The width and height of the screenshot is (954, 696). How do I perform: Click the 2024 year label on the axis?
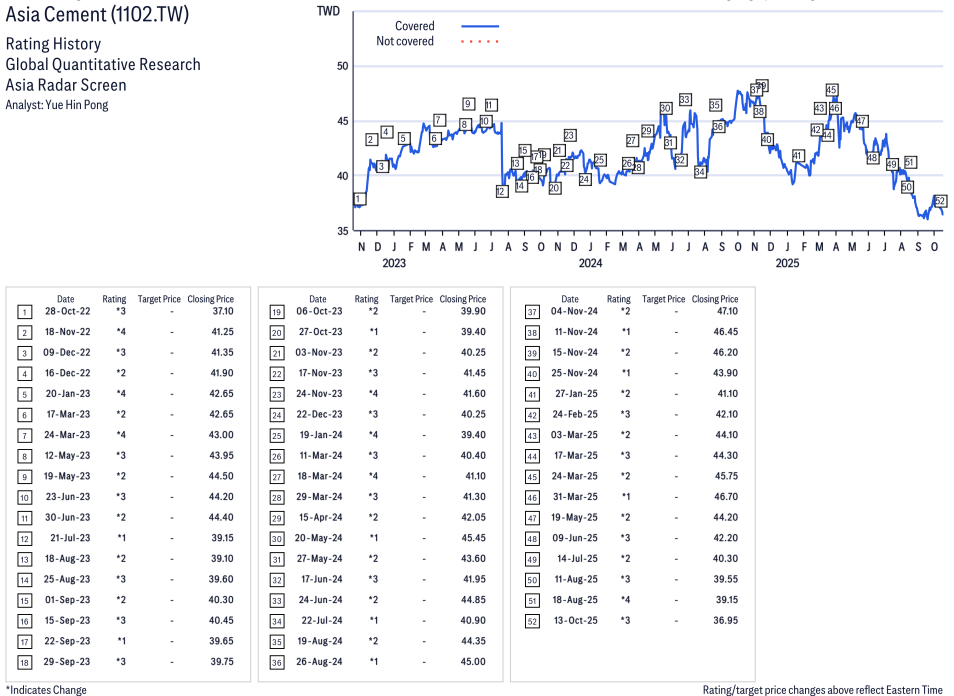(590, 264)
